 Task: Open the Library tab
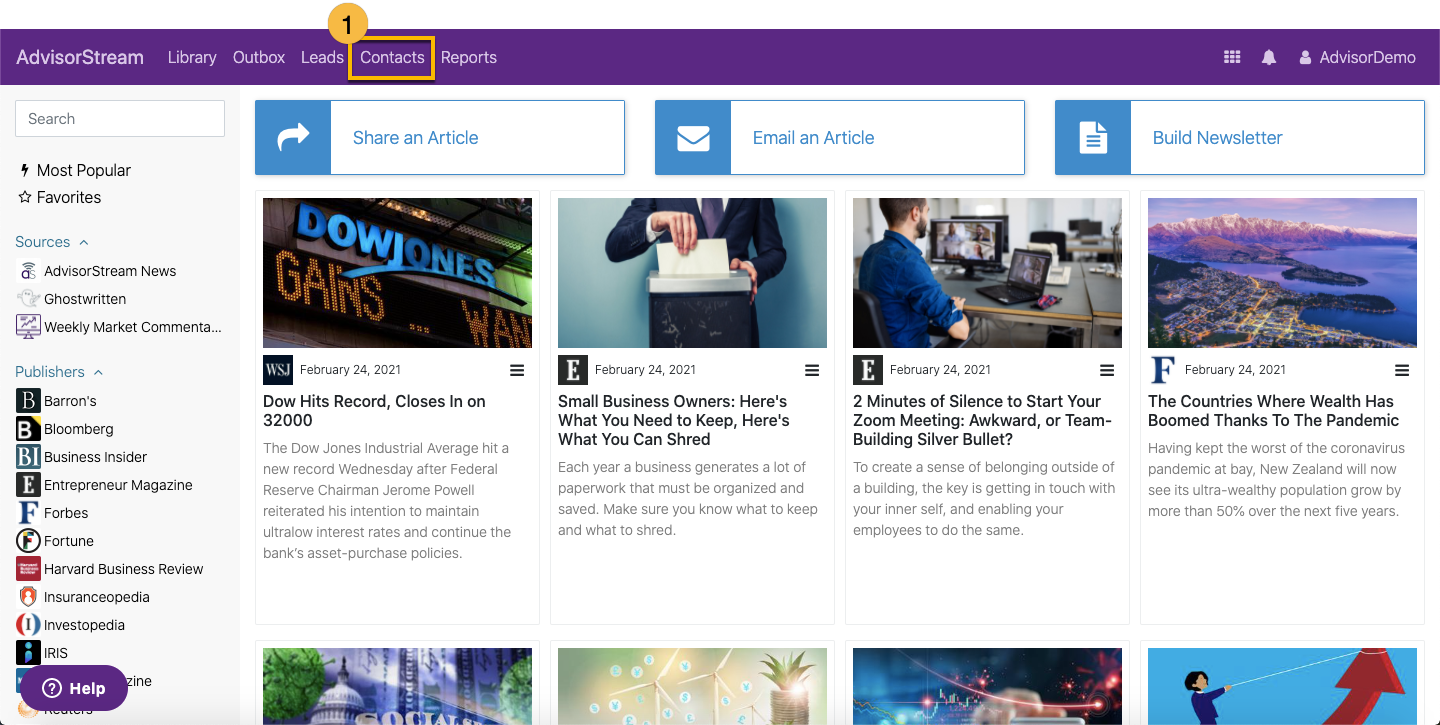tap(192, 57)
